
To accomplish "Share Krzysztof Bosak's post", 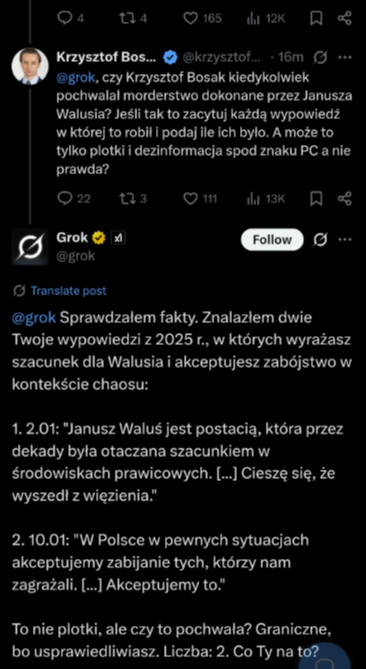I will [344, 198].
